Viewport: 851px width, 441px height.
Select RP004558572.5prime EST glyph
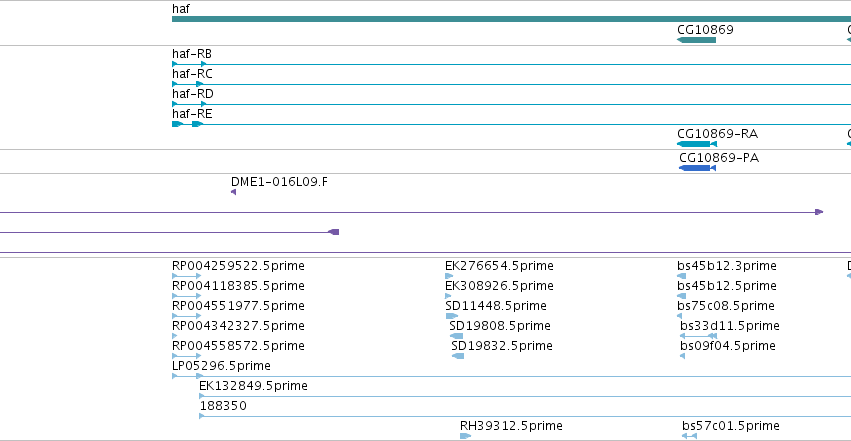coord(186,356)
